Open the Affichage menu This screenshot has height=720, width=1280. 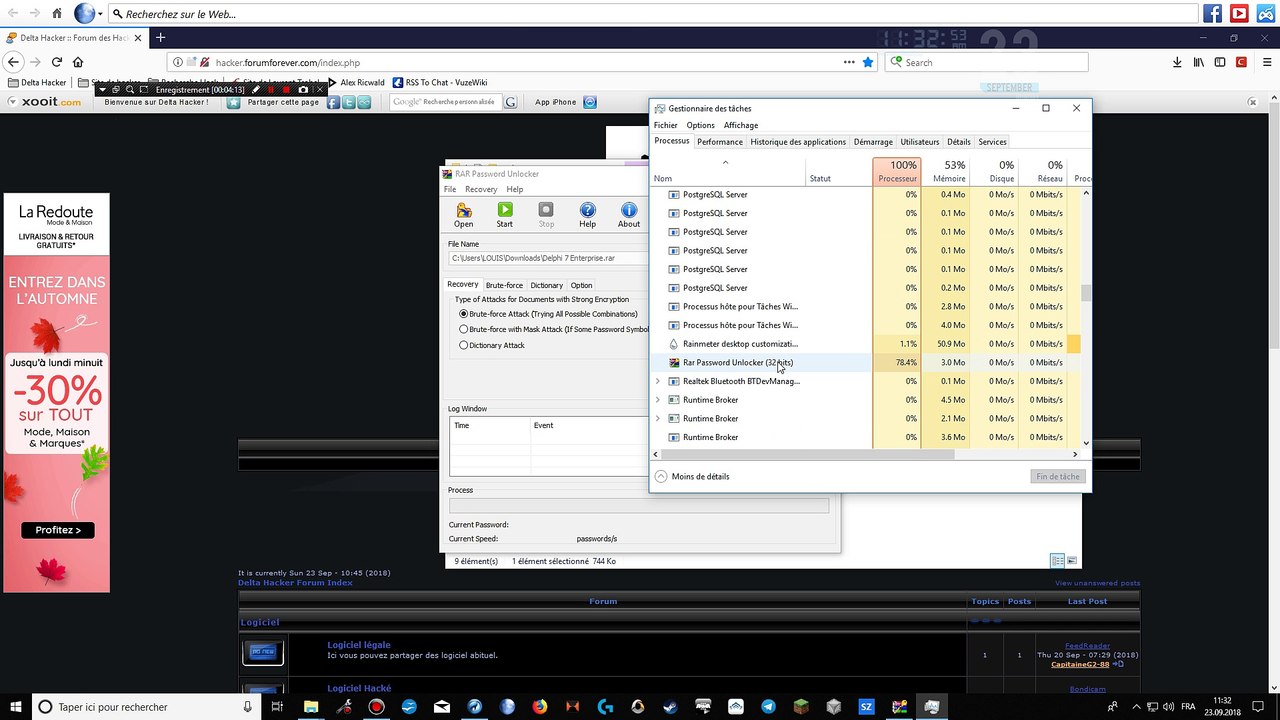pos(741,125)
